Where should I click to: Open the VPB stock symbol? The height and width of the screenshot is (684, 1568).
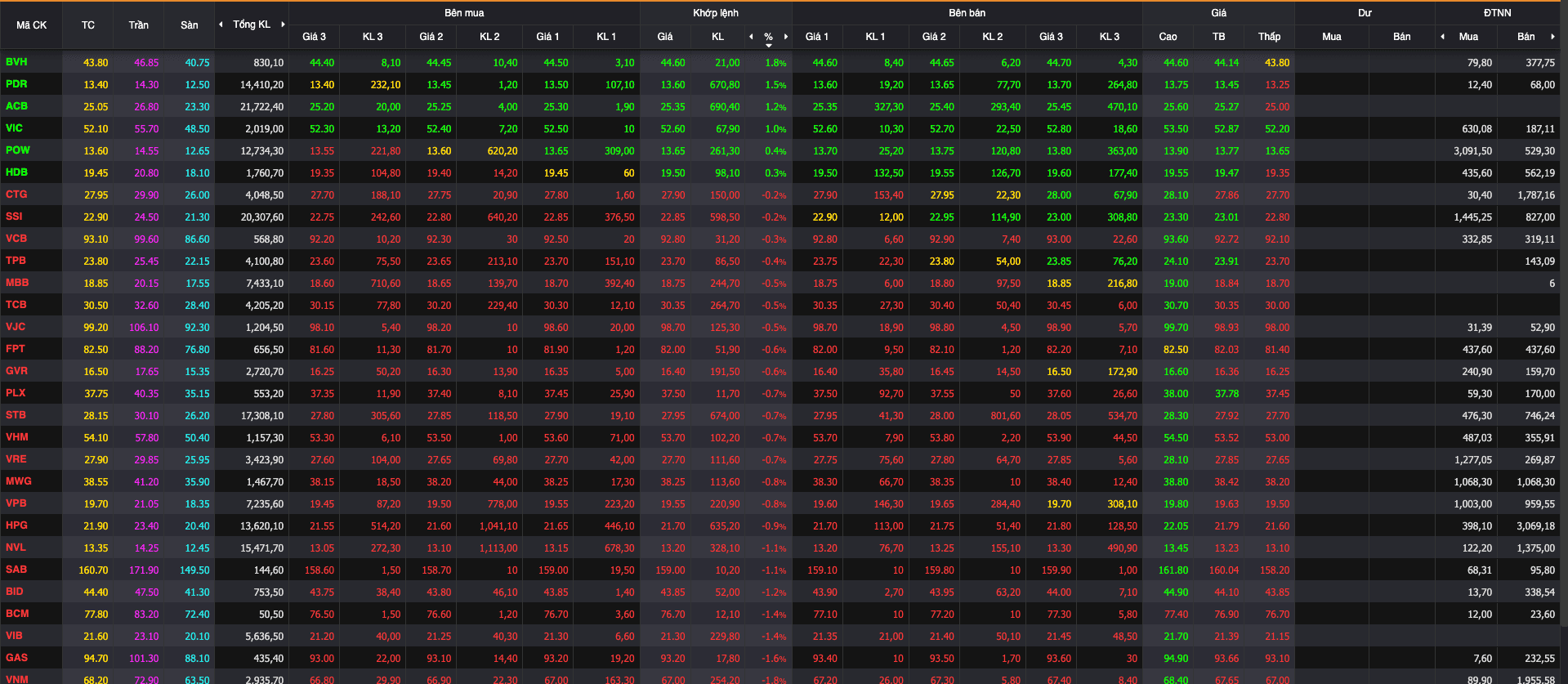point(16,503)
